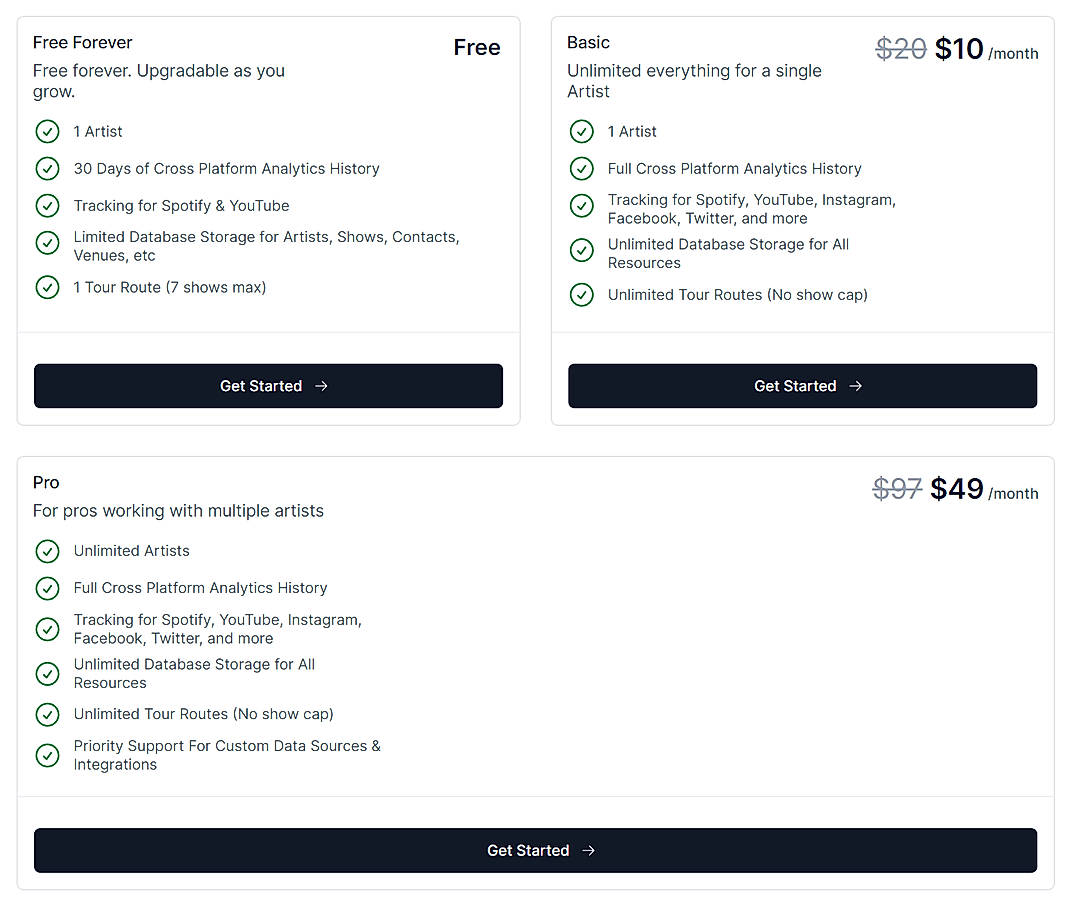Click the crossed-out $97 price on Pro
Image resolution: width=1070 pixels, height=904 pixels.
coord(897,489)
